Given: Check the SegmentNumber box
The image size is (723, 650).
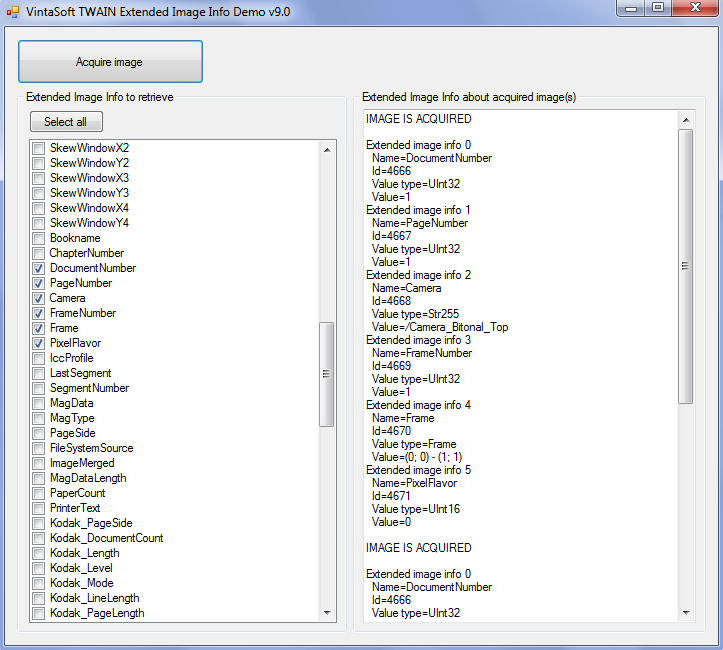Looking at the screenshot, I should click(39, 389).
